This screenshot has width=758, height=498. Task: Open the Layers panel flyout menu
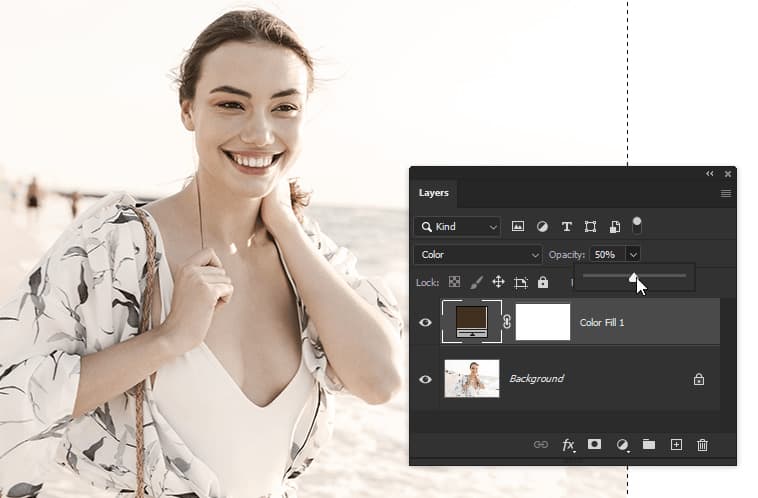726,193
